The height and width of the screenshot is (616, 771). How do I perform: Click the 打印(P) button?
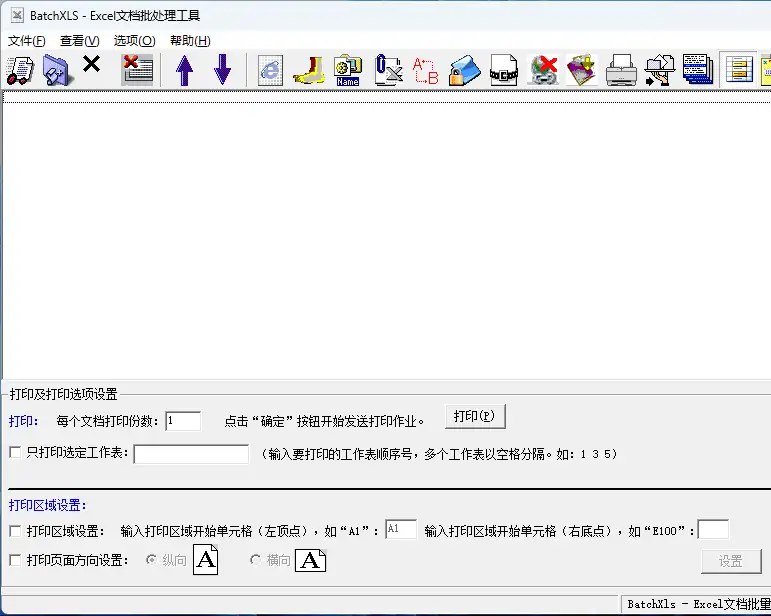[x=475, y=416]
